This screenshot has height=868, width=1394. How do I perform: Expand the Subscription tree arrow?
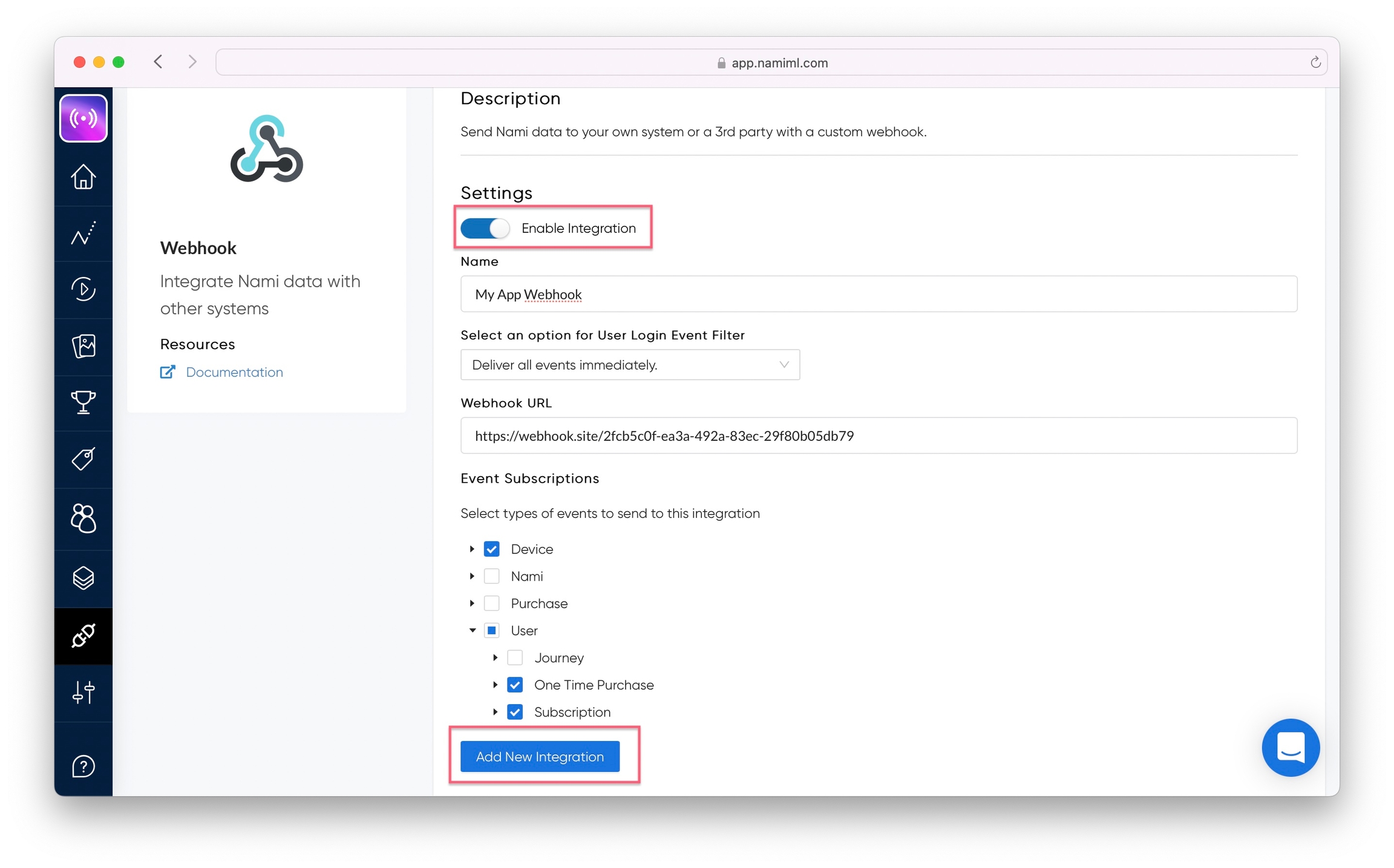coord(495,713)
